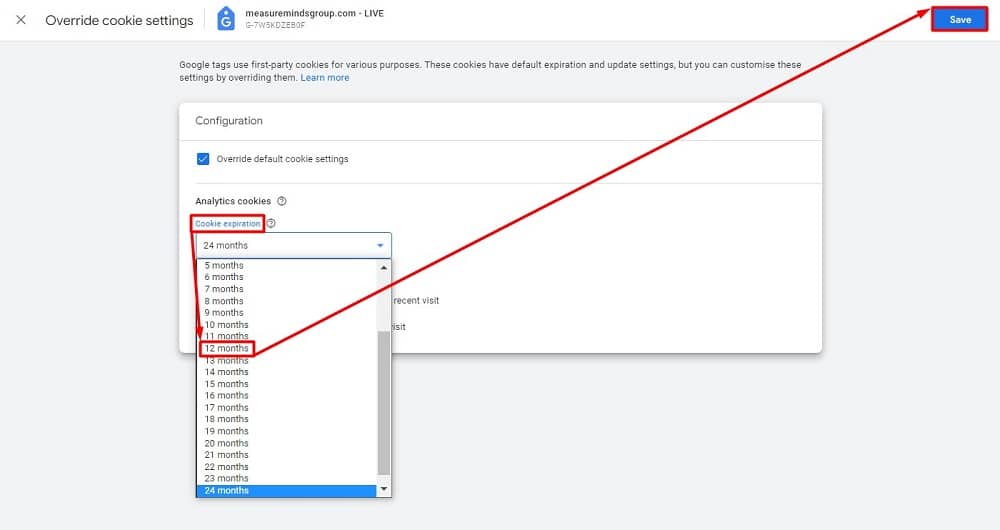Select 12 months expiration option
This screenshot has width=1000, height=530.
pyautogui.click(x=286, y=348)
